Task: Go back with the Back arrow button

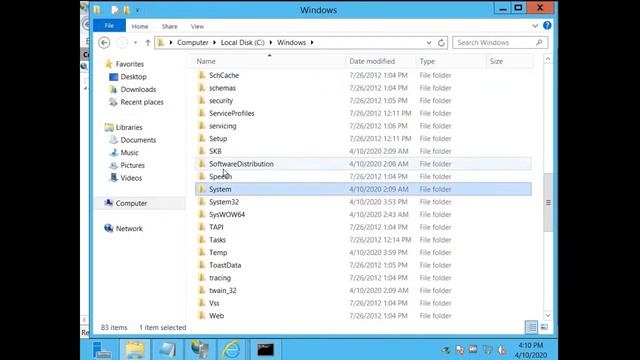Action: pos(104,42)
